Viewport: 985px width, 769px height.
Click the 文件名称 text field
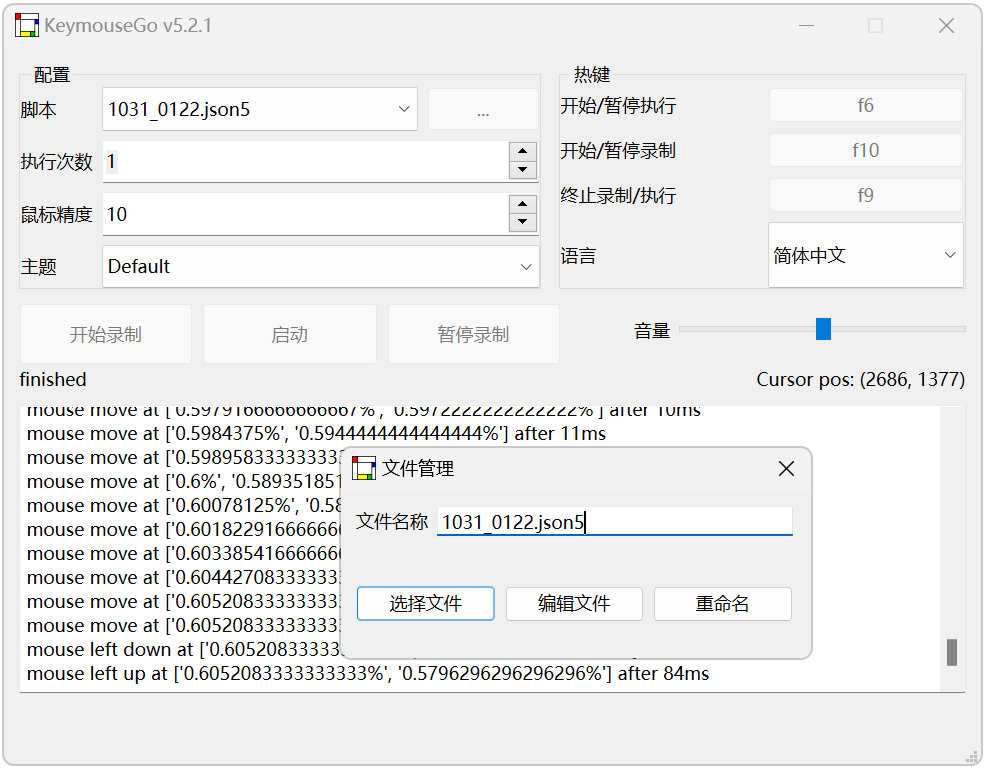[x=615, y=521]
